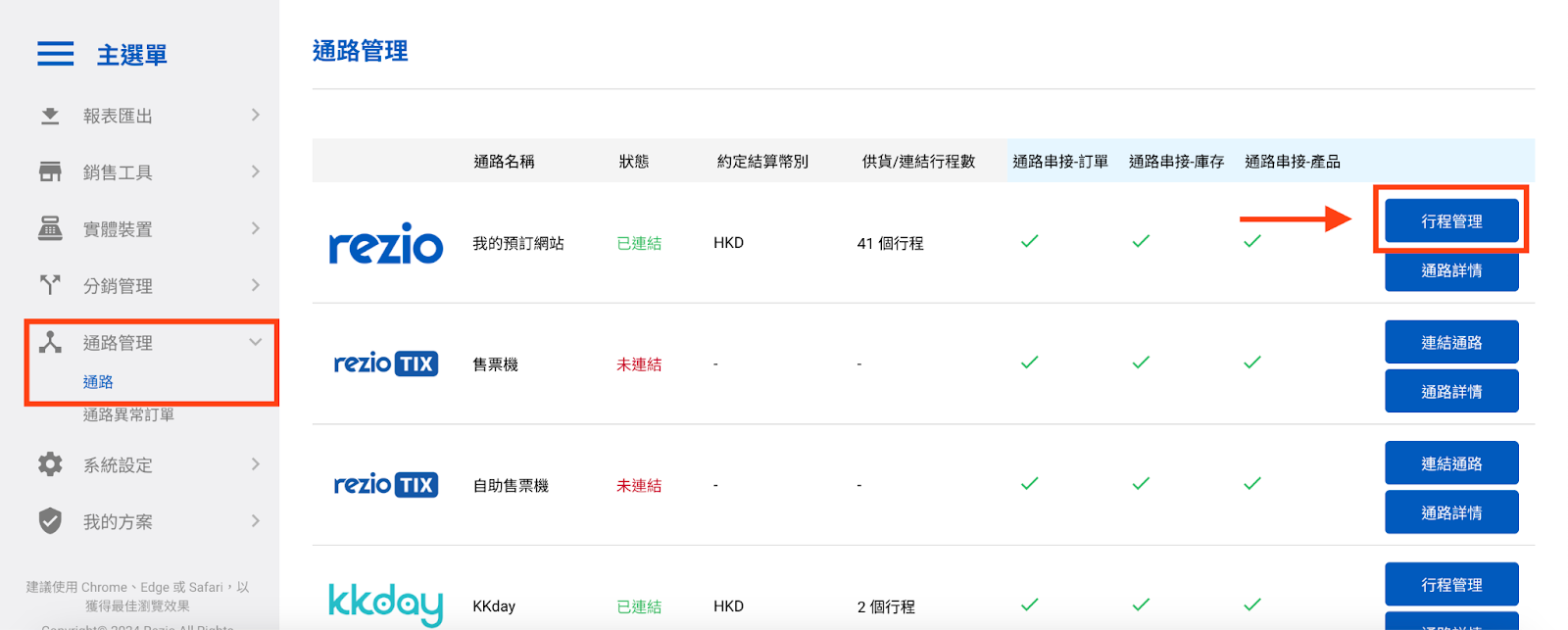The height and width of the screenshot is (630, 1568).
Task: Click the 主選單 title text
Action: tap(132, 55)
